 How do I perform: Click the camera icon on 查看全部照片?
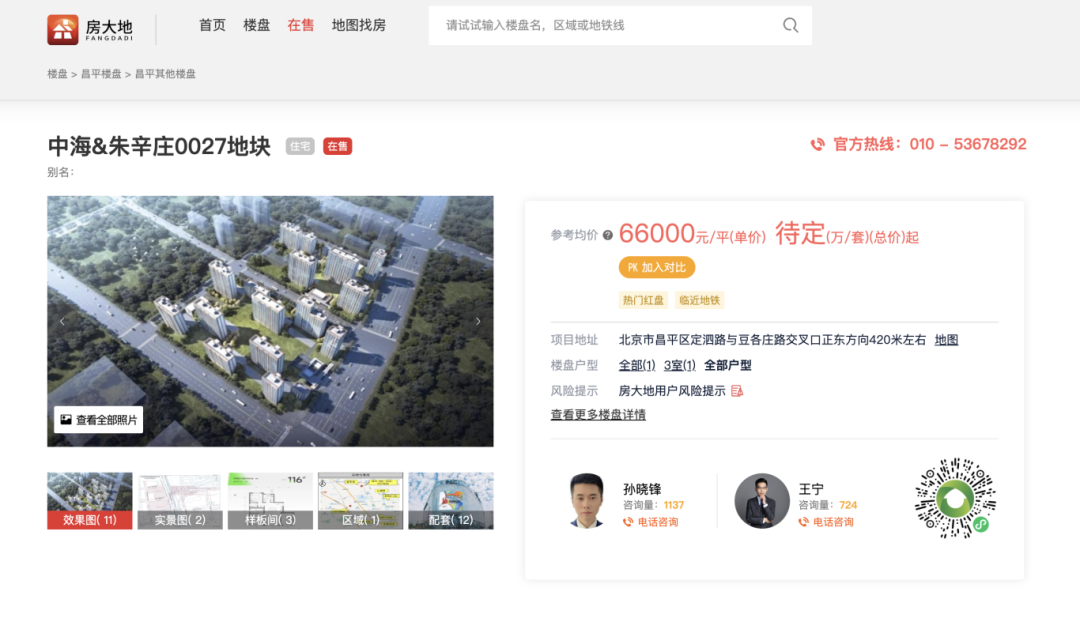pyautogui.click(x=66, y=419)
